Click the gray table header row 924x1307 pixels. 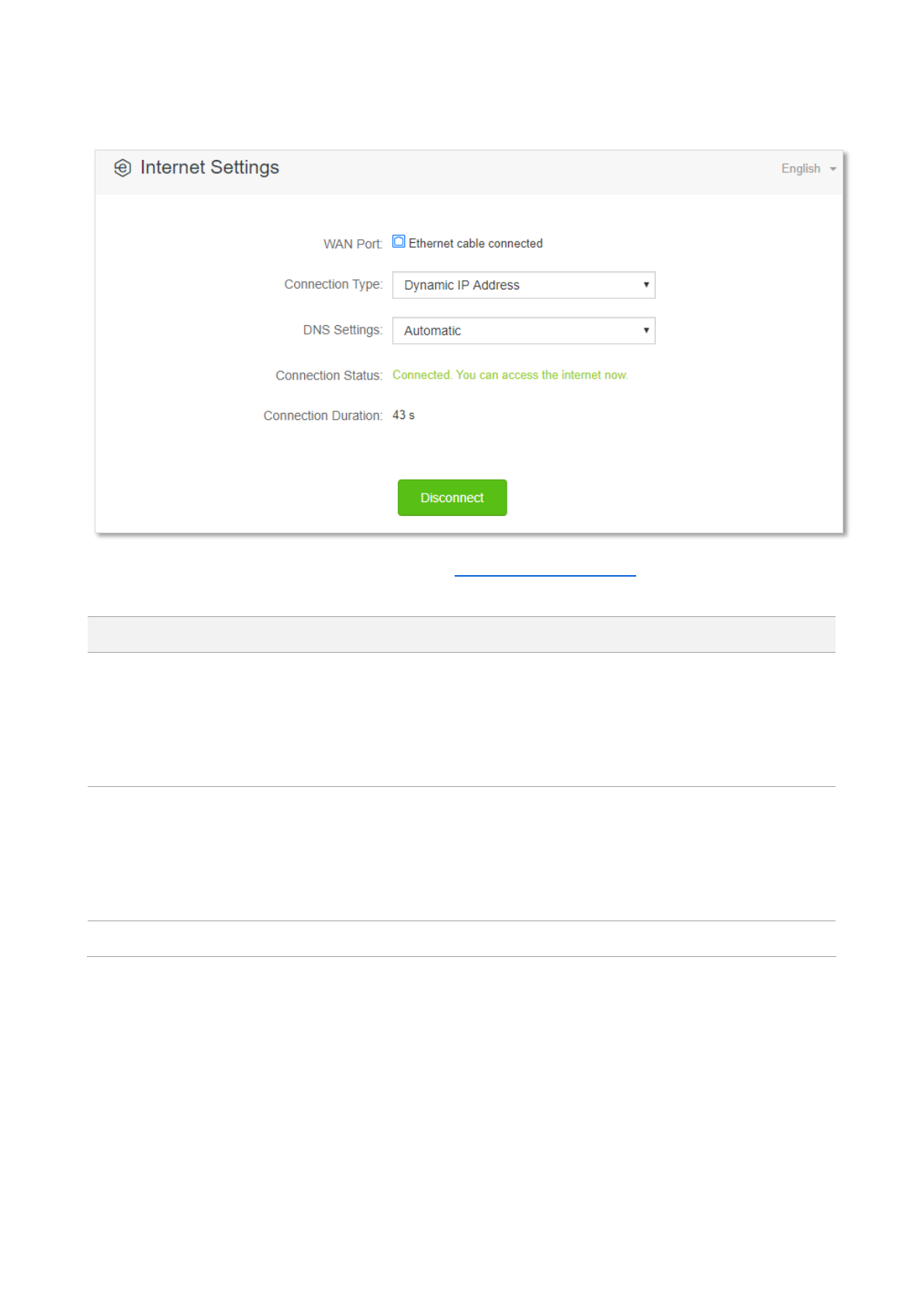click(x=462, y=635)
